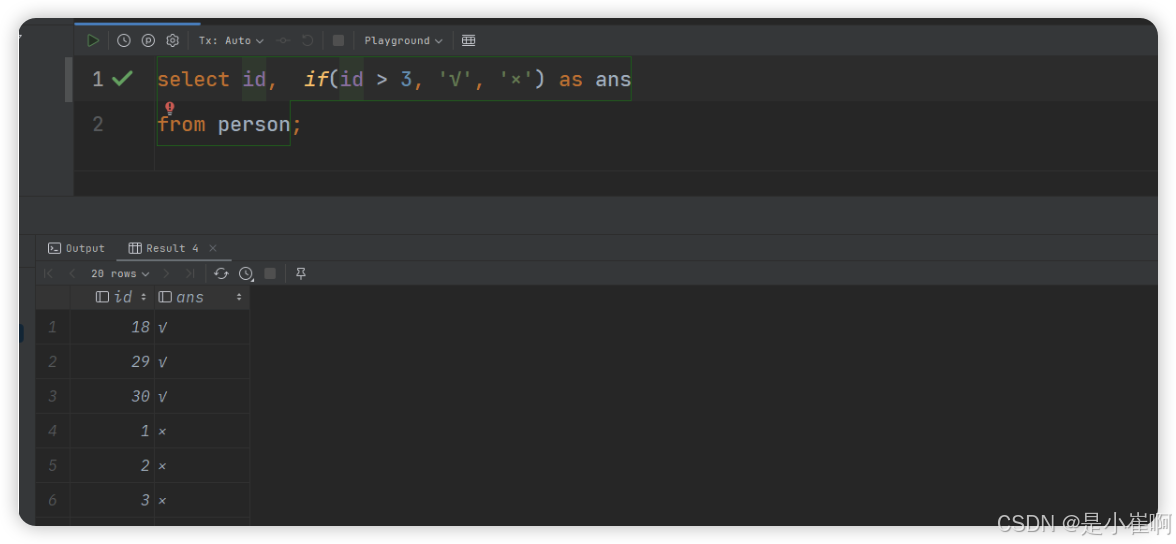The height and width of the screenshot is (544, 1176).
Task: Run the query with the green Execute icon
Action: coord(93,41)
